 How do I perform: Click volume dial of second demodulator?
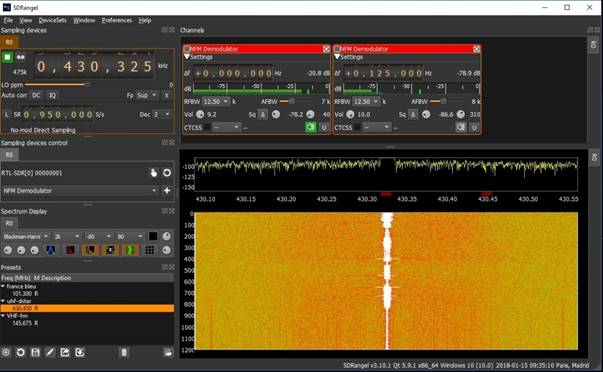(x=350, y=114)
